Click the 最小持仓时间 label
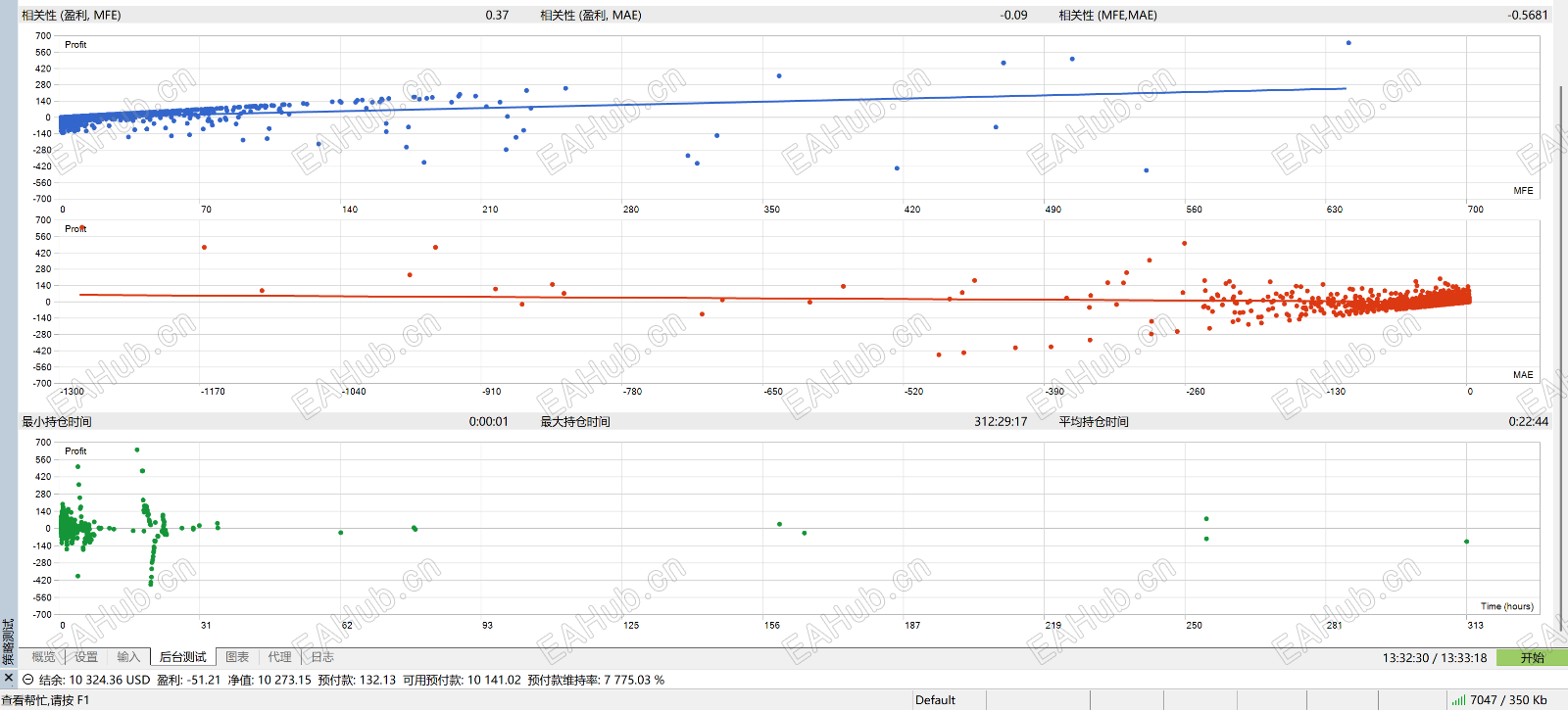The image size is (1568, 710). coord(57,422)
